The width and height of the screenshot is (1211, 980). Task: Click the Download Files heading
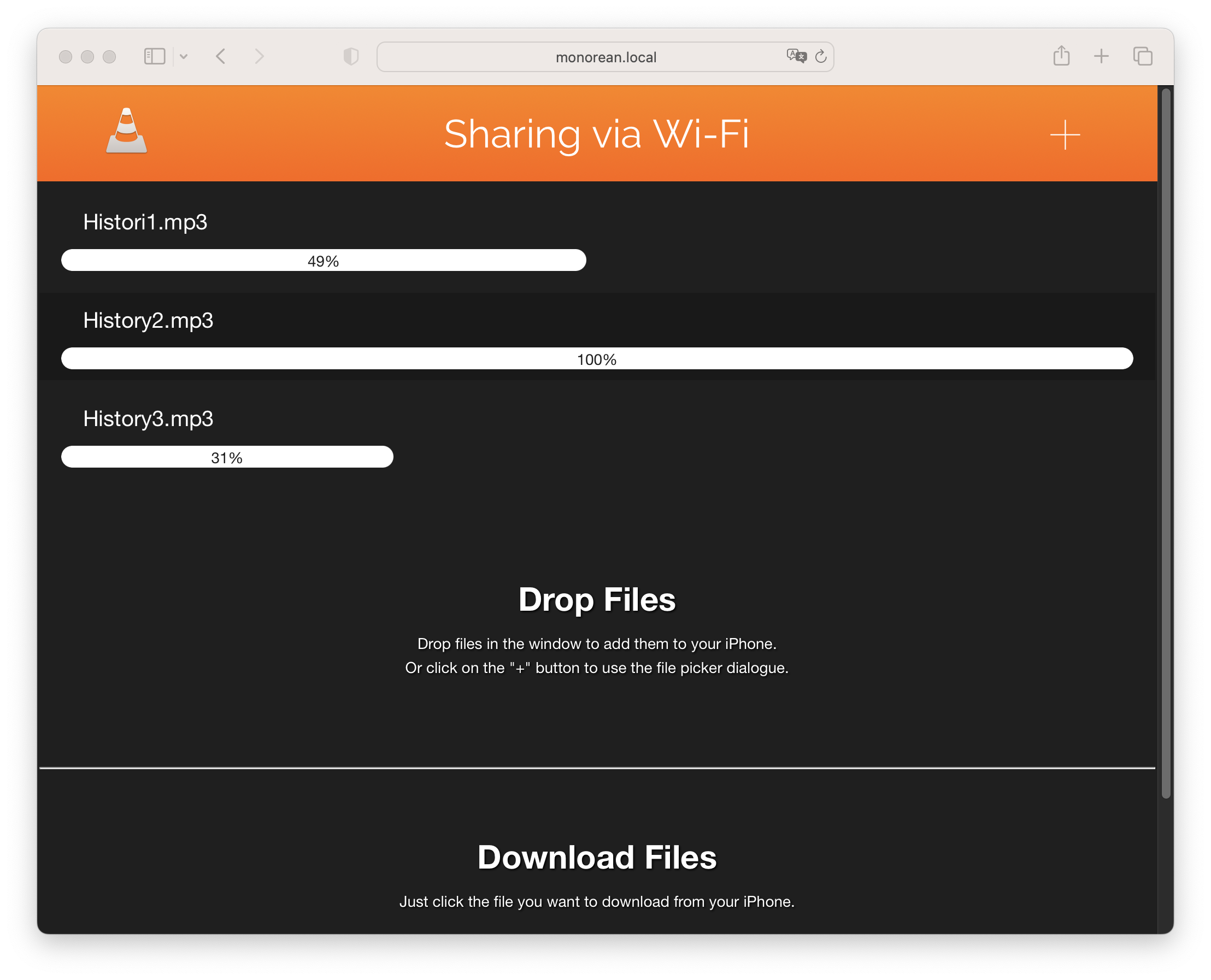[596, 857]
